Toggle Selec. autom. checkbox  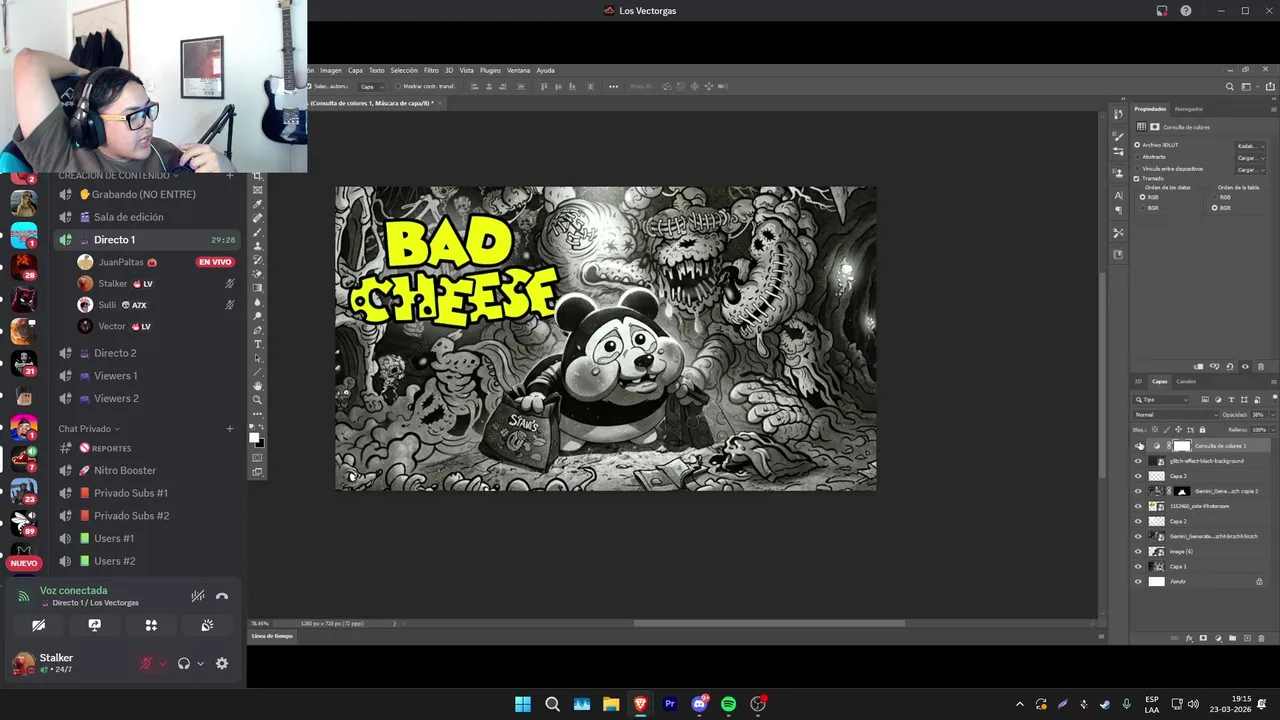pos(309,87)
